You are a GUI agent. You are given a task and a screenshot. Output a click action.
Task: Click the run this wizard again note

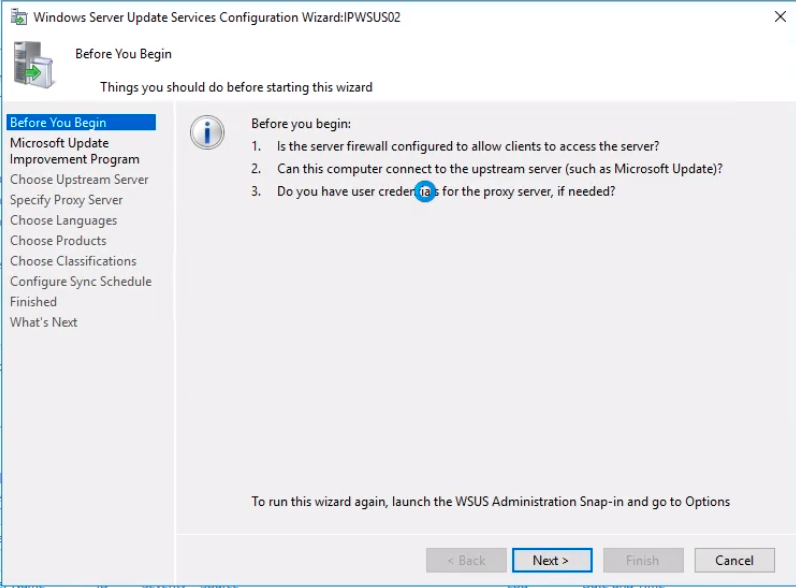tap(490, 502)
